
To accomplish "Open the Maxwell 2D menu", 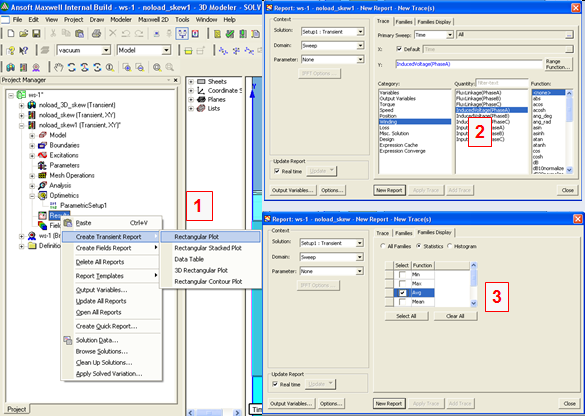I will (x=153, y=19).
